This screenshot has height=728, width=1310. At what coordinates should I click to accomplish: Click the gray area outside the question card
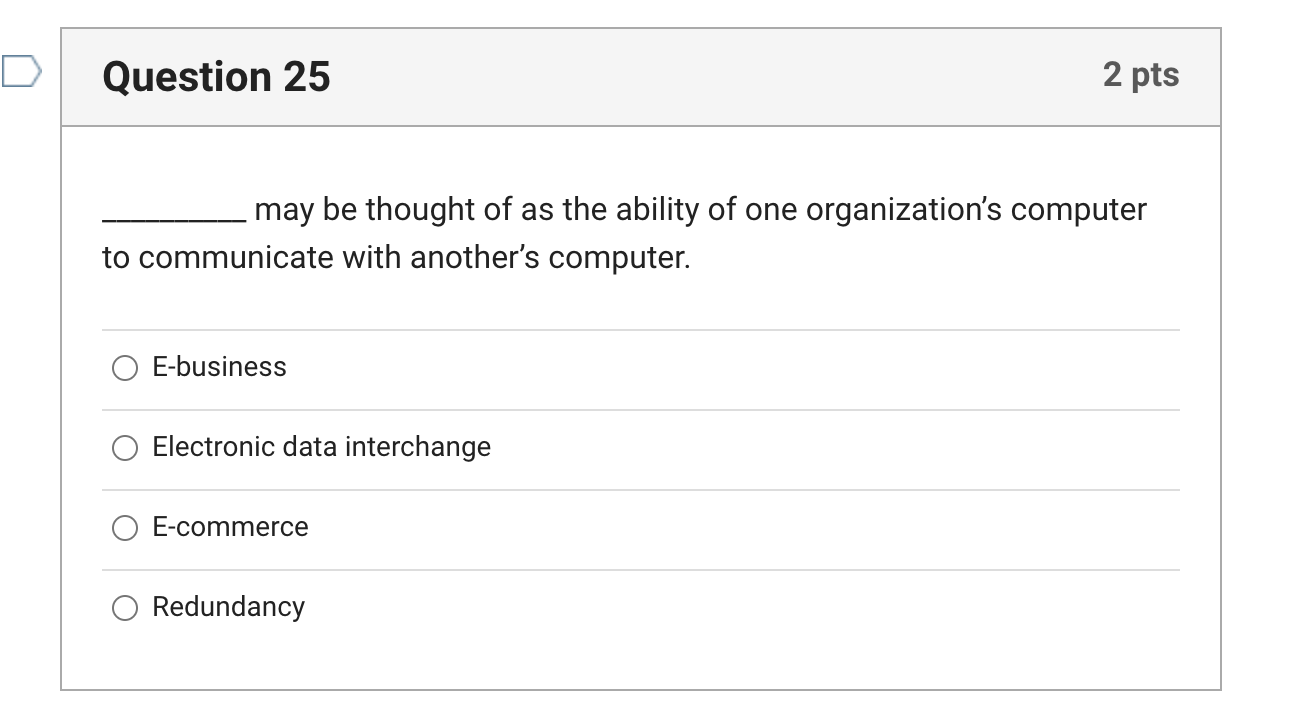pyautogui.click(x=1270, y=400)
